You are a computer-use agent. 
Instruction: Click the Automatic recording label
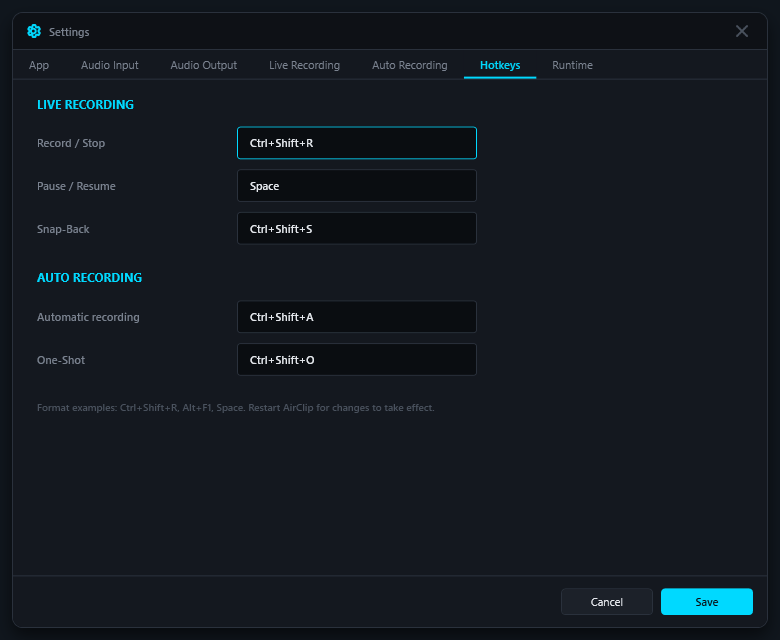click(88, 317)
